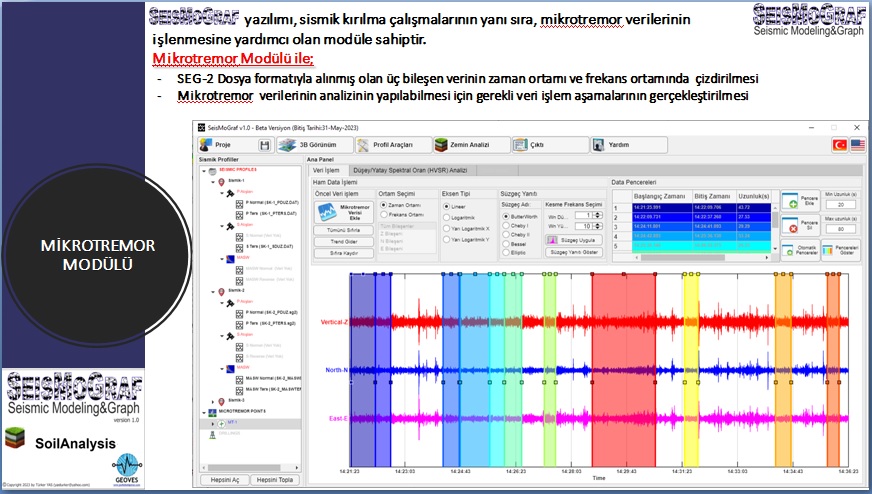Click the Hepsini Topla button

point(275,480)
